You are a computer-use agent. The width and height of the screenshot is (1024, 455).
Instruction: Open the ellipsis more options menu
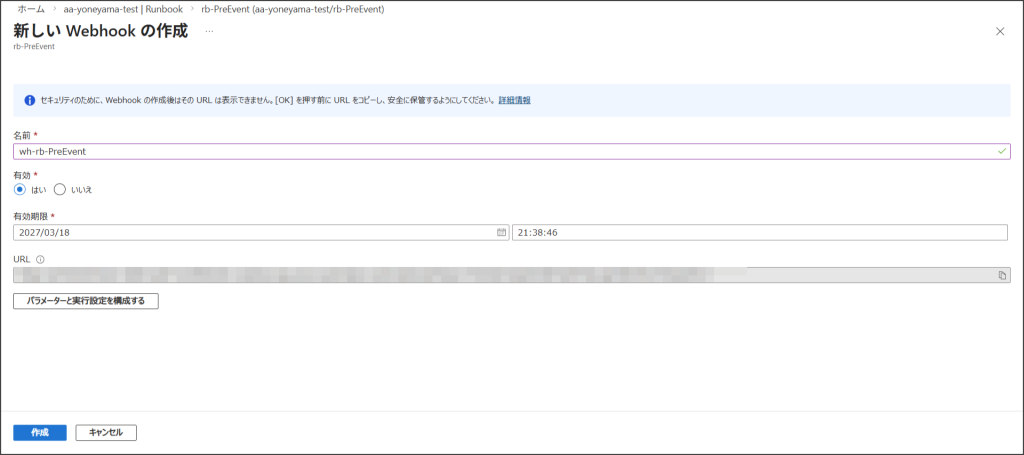click(x=209, y=31)
